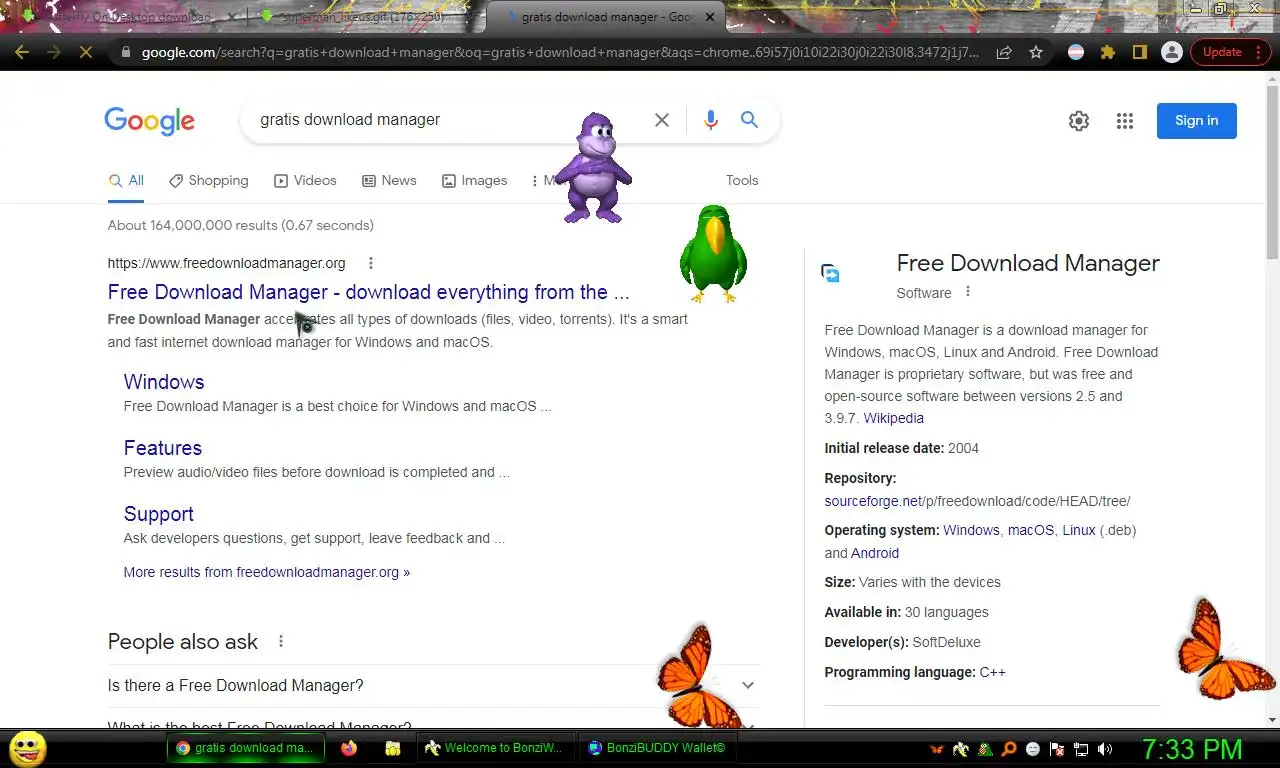Screen dimensions: 1280x768
Task: Bookmark this page with the star icon
Action: coord(1036,52)
